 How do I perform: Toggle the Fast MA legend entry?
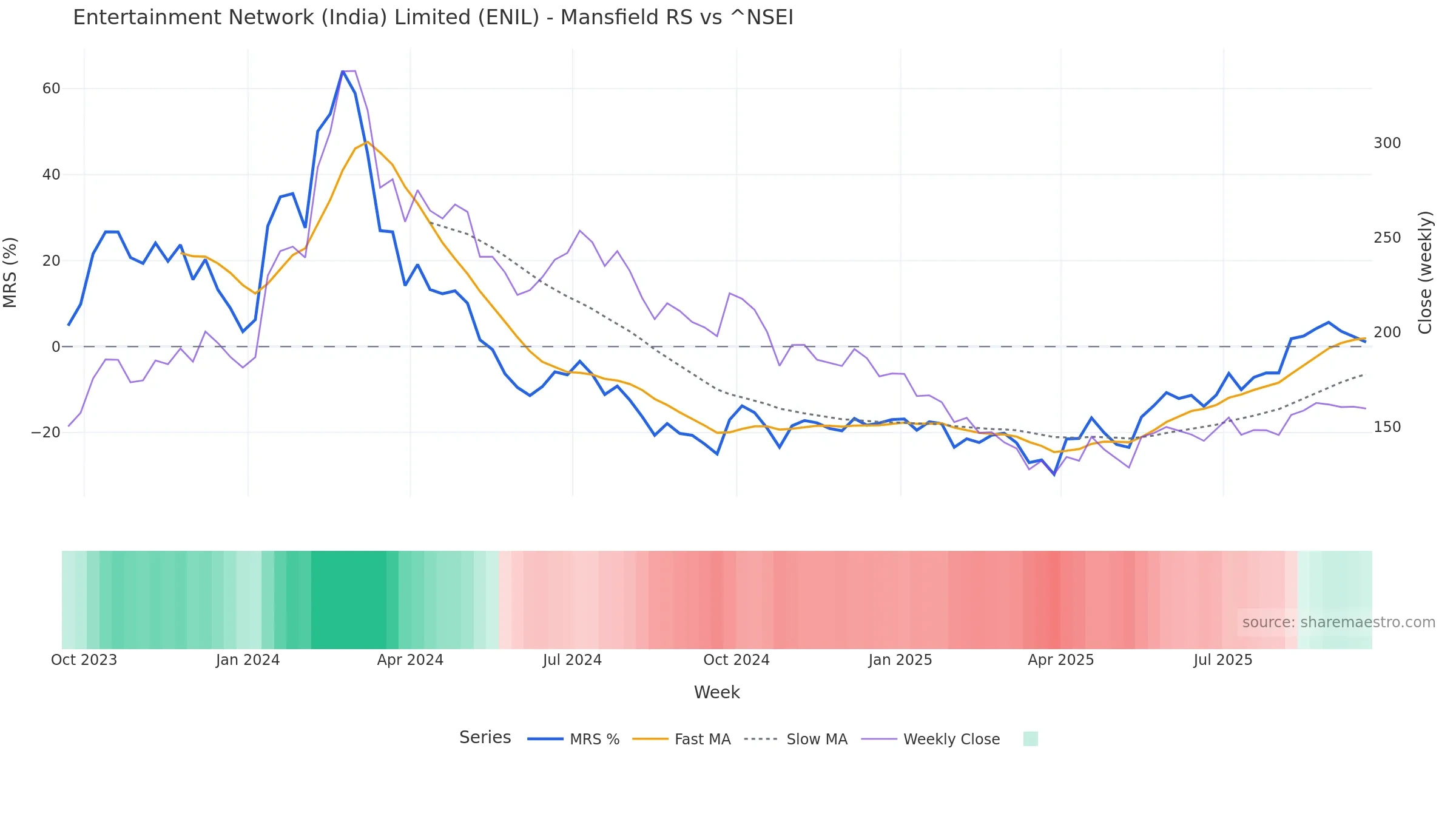tap(681, 739)
